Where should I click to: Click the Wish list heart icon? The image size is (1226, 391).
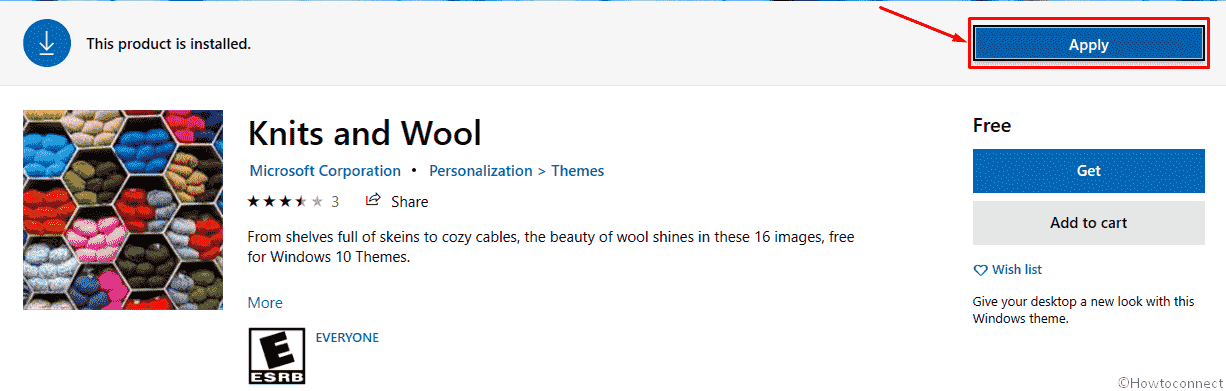point(980,270)
